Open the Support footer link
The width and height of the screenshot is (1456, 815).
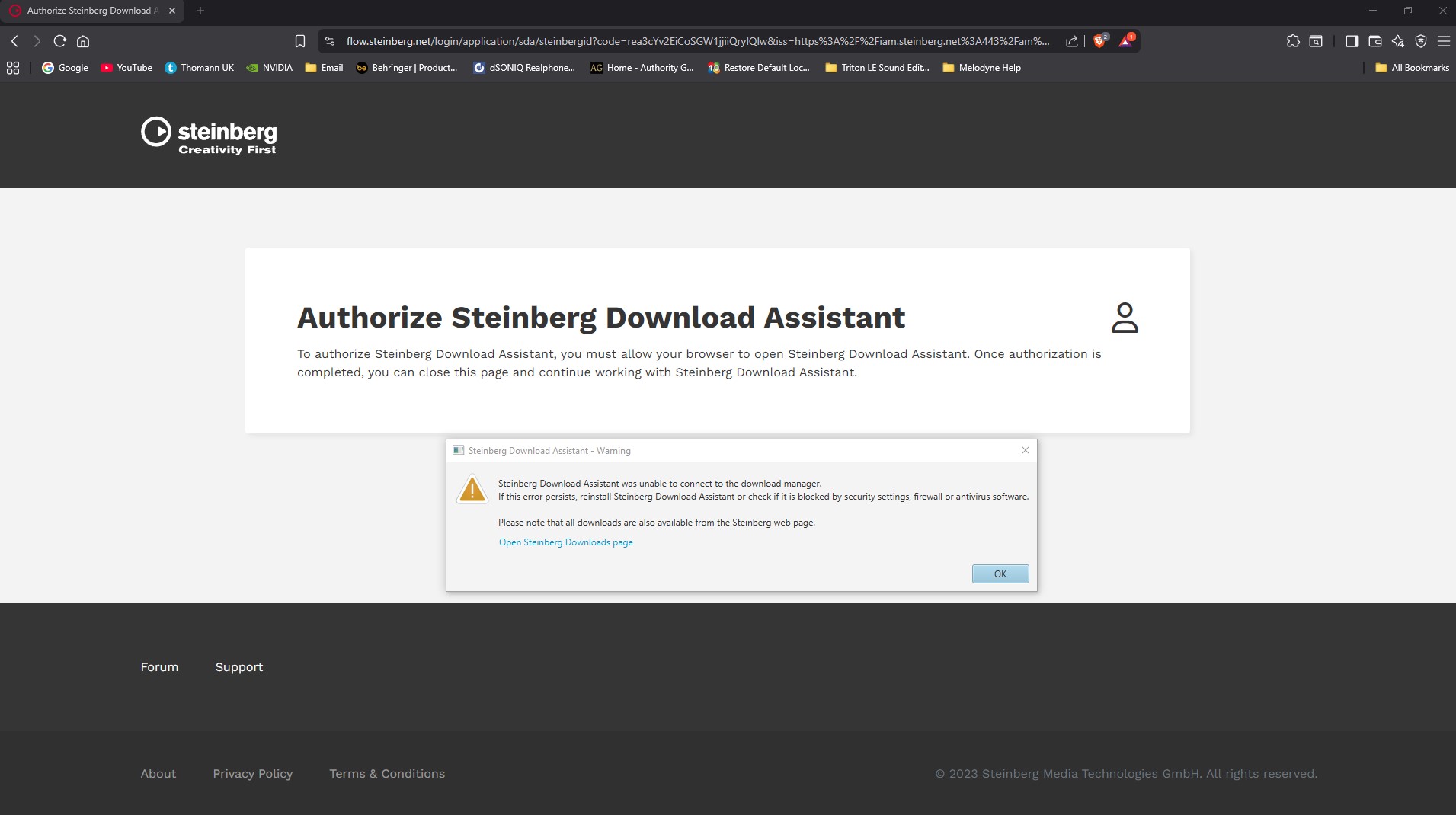(239, 666)
